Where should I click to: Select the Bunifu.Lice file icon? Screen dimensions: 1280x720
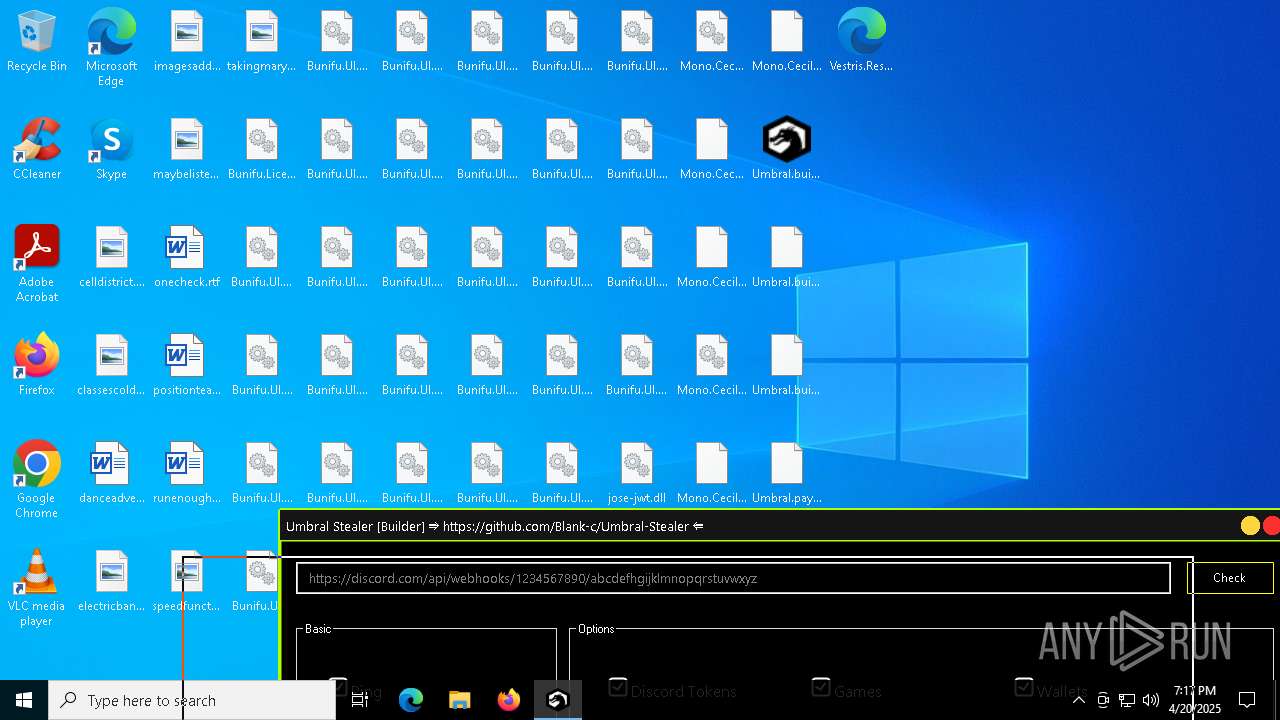pos(262,150)
